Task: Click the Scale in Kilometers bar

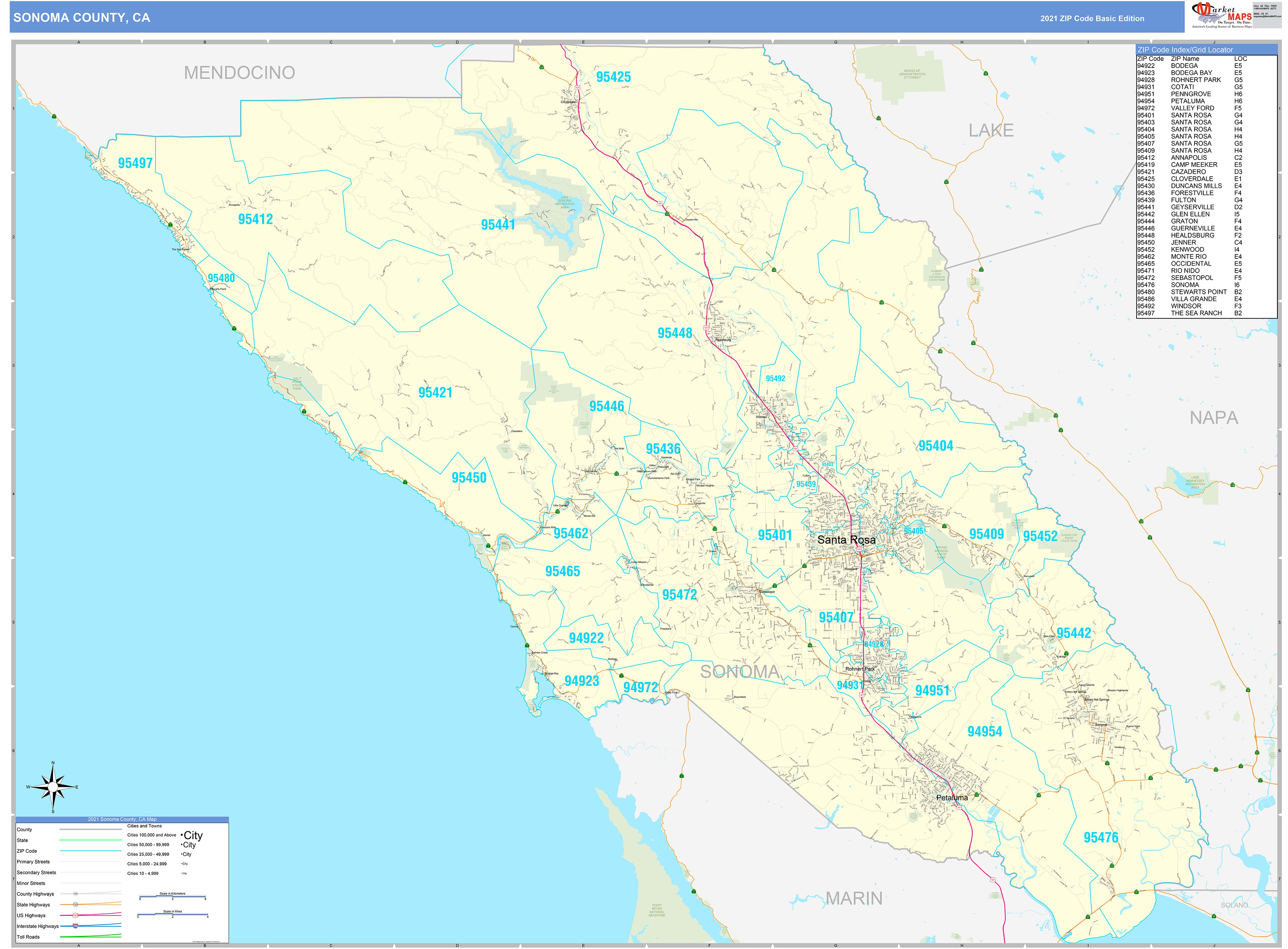Action: click(172, 897)
